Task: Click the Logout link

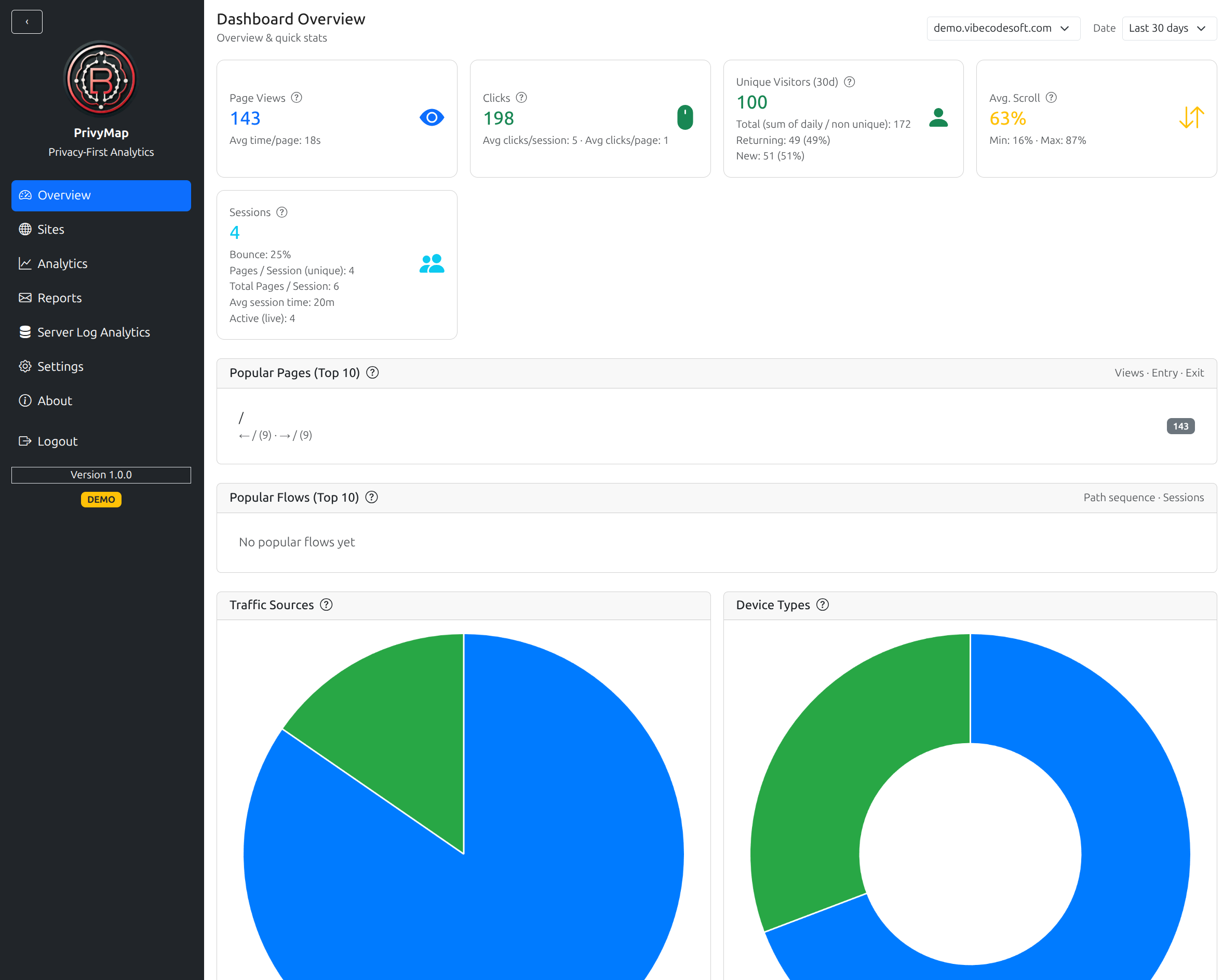Action: coord(57,441)
